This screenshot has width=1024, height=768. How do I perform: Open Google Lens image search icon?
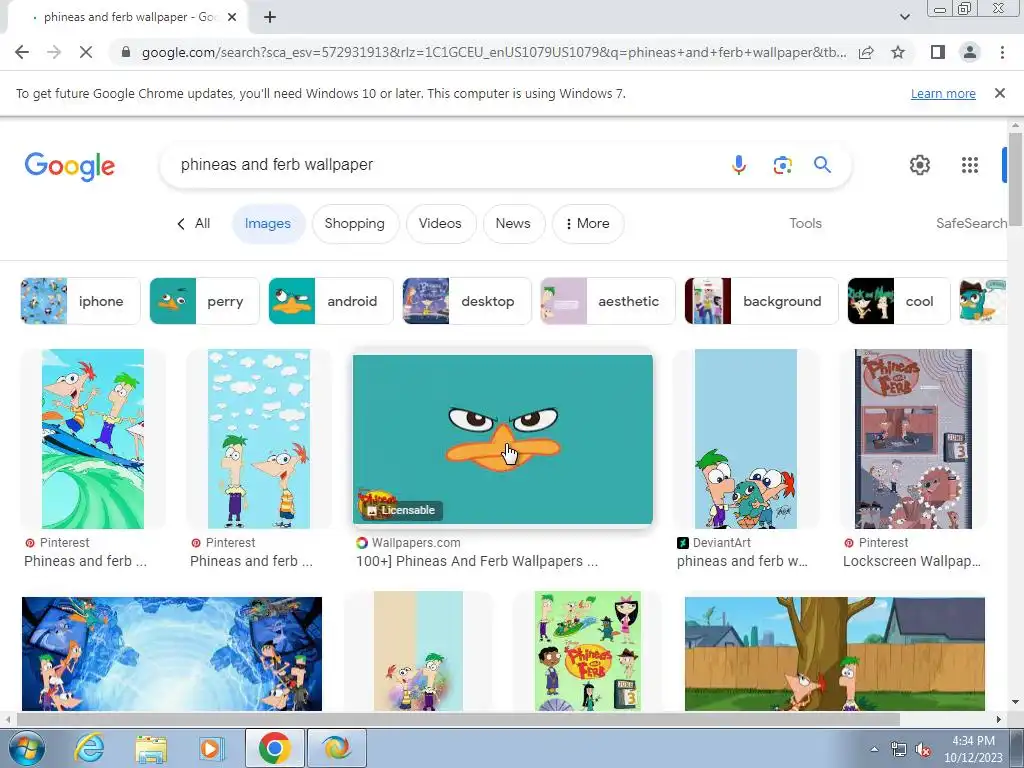coord(782,165)
